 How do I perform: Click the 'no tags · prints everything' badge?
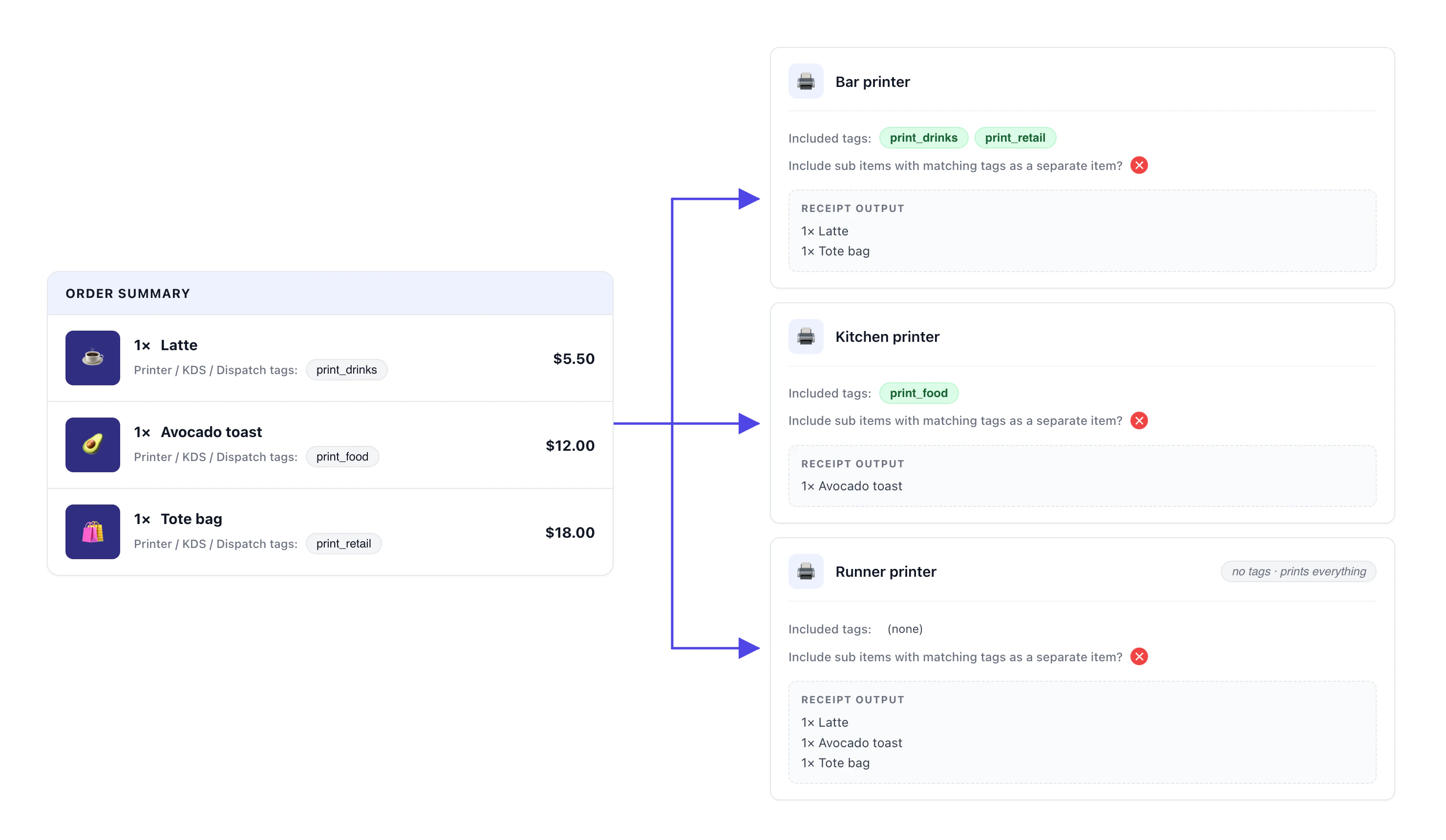[x=1298, y=571]
